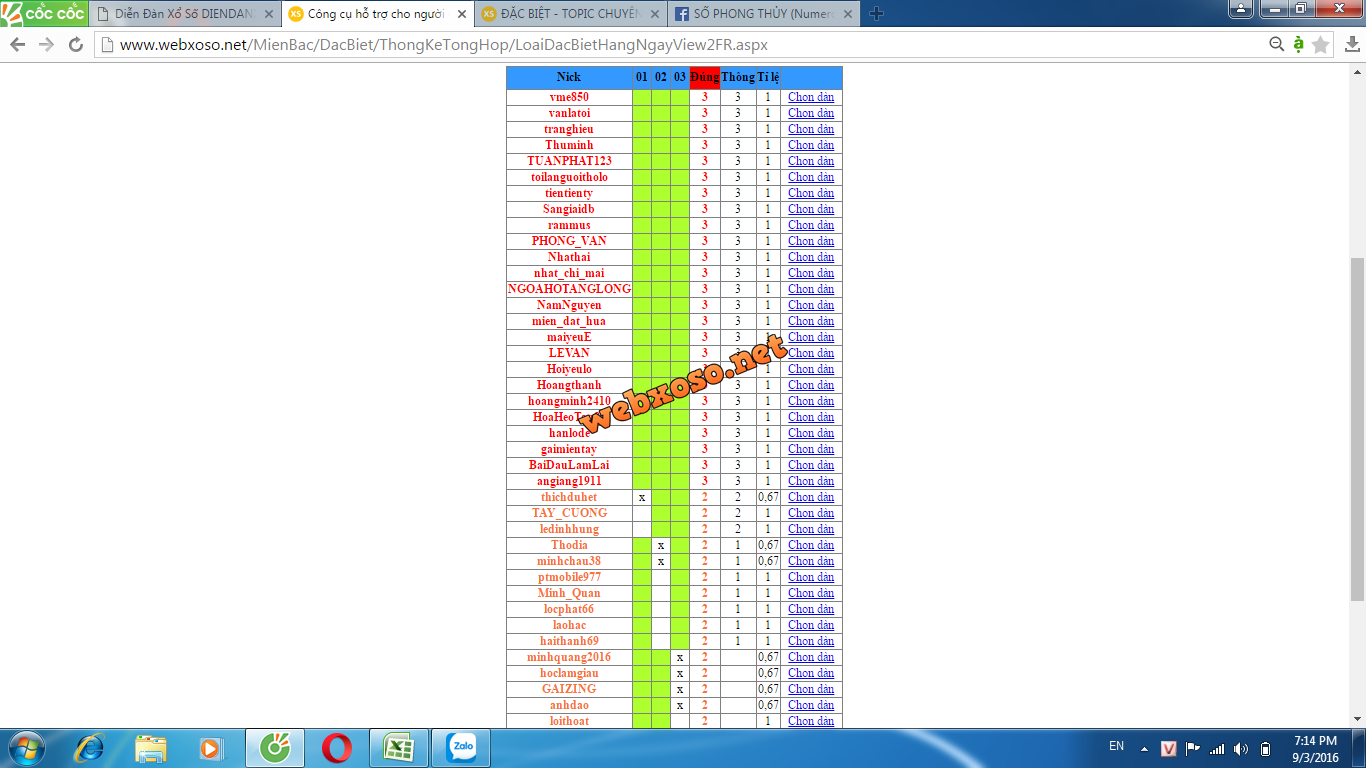
Task: Click 'Chọn dàn' link for PHONG_VAN
Action: pos(811,241)
